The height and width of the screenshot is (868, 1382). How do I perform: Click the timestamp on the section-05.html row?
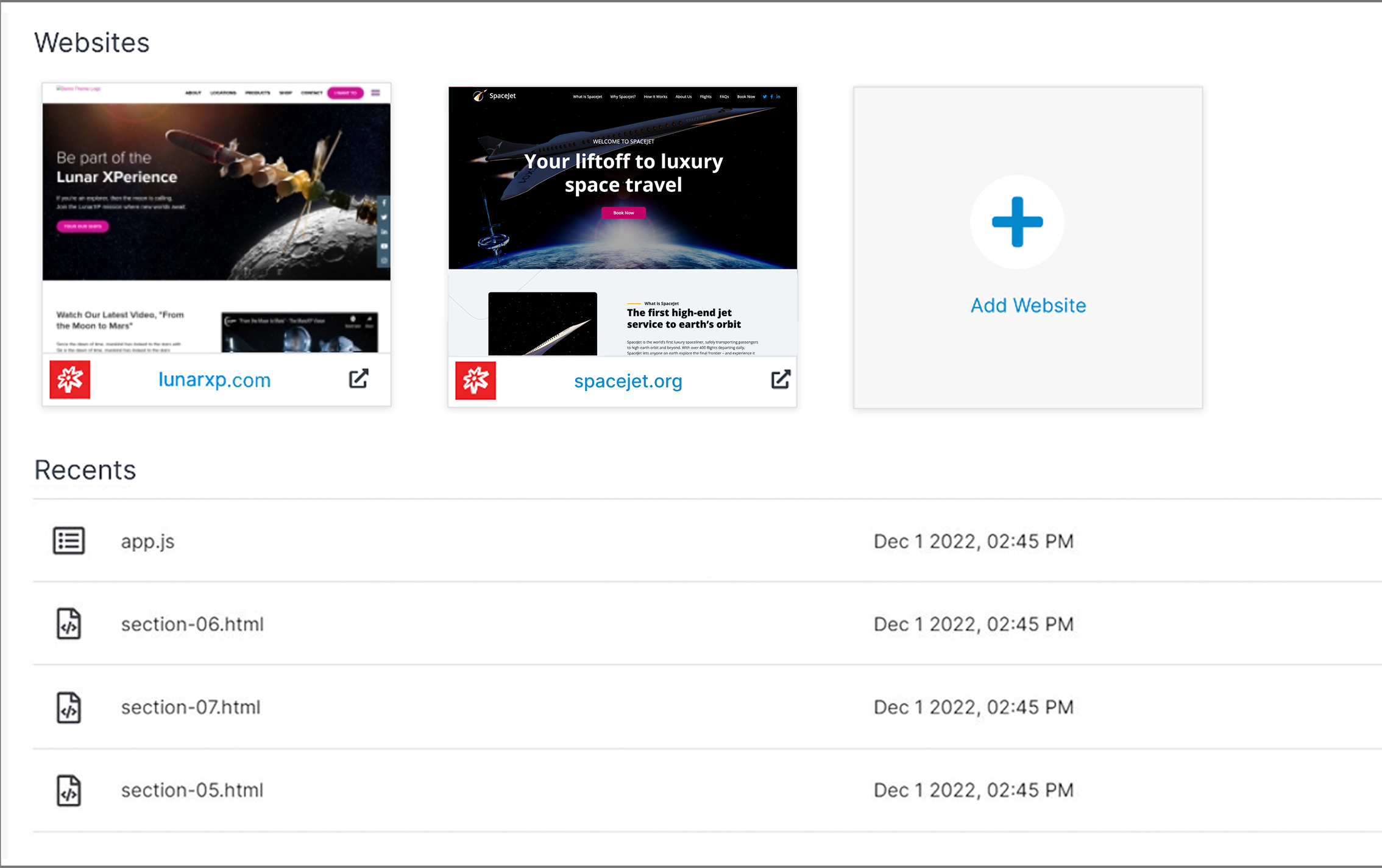pyautogui.click(x=973, y=790)
